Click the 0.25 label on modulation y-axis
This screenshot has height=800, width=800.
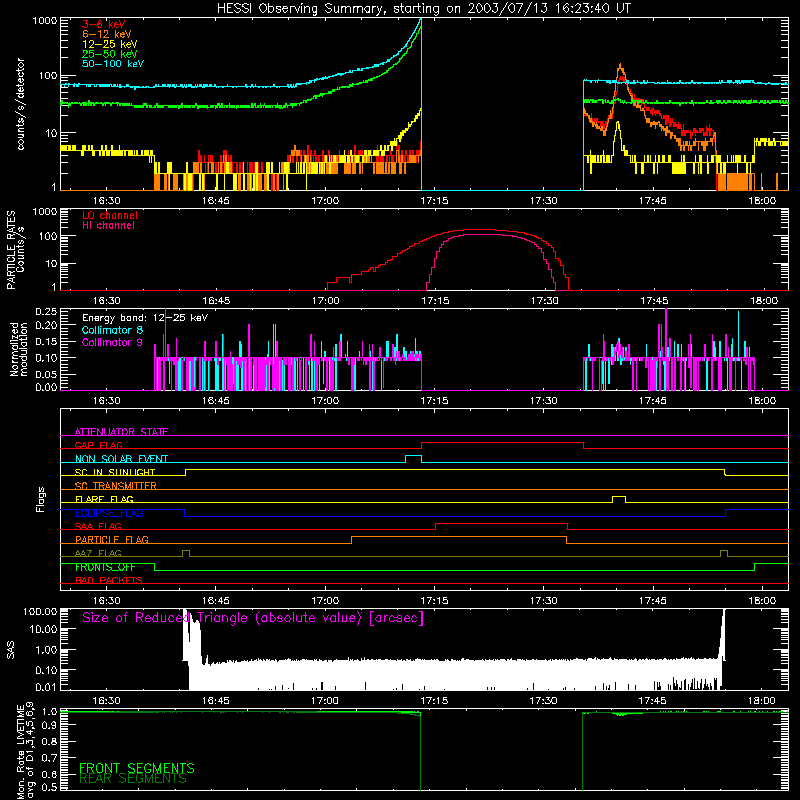coord(46,311)
